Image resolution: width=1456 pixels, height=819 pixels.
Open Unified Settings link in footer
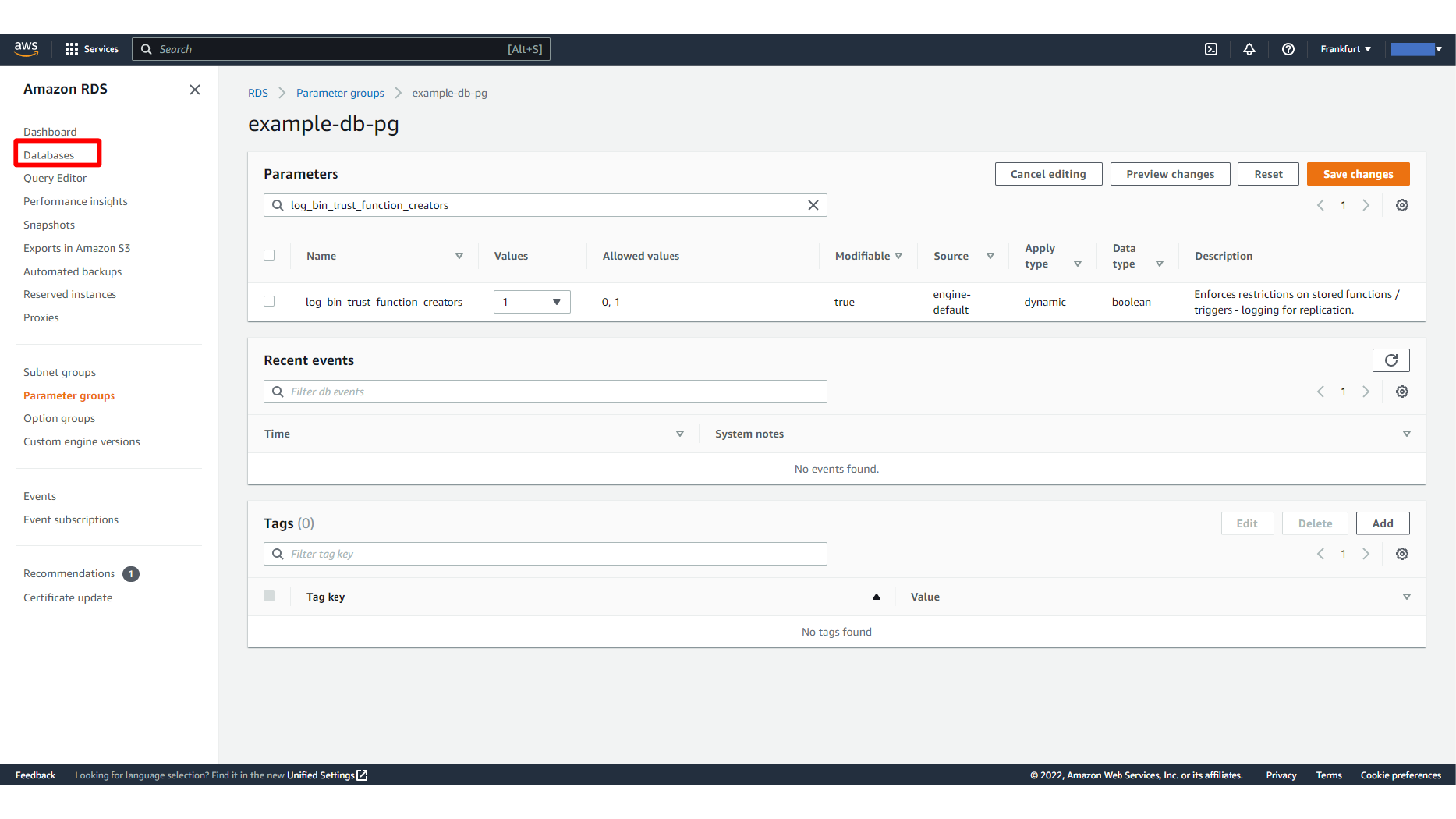point(328,775)
